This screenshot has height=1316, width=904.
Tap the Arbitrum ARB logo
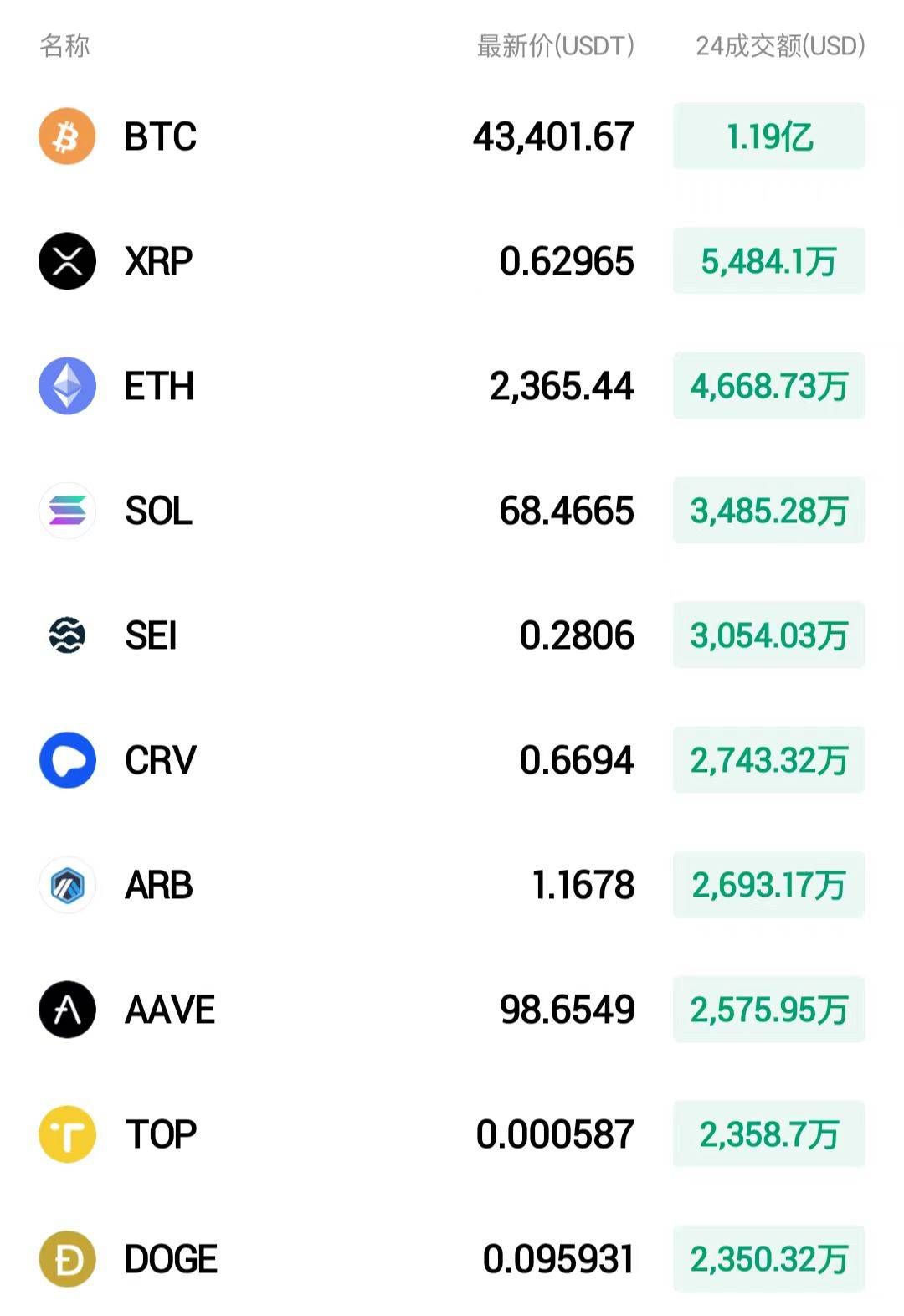[x=67, y=885]
